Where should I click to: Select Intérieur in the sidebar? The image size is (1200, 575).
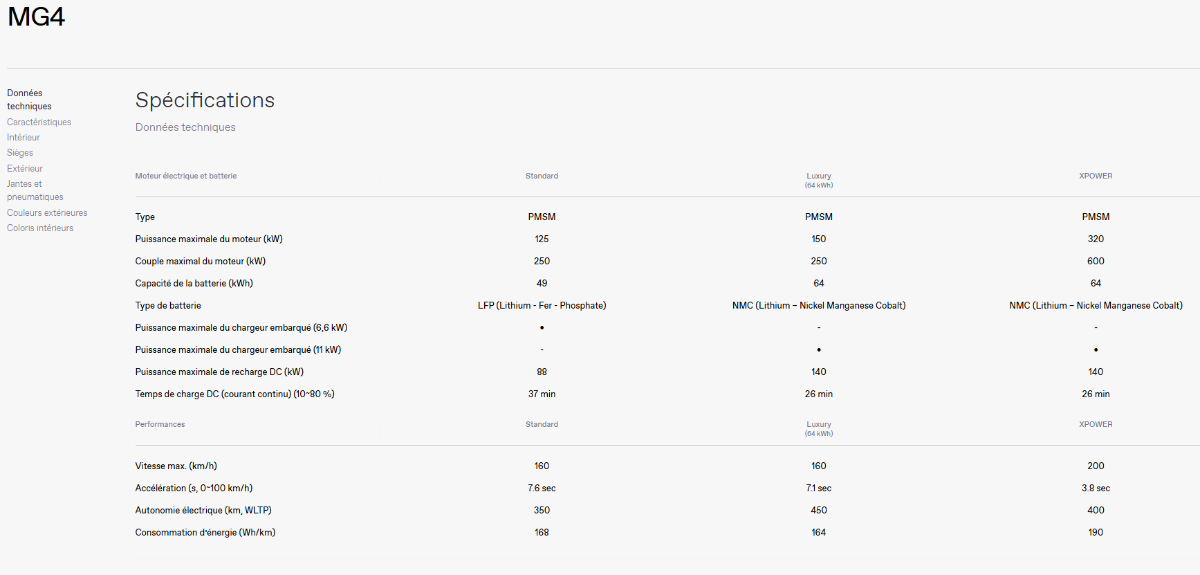(x=23, y=137)
